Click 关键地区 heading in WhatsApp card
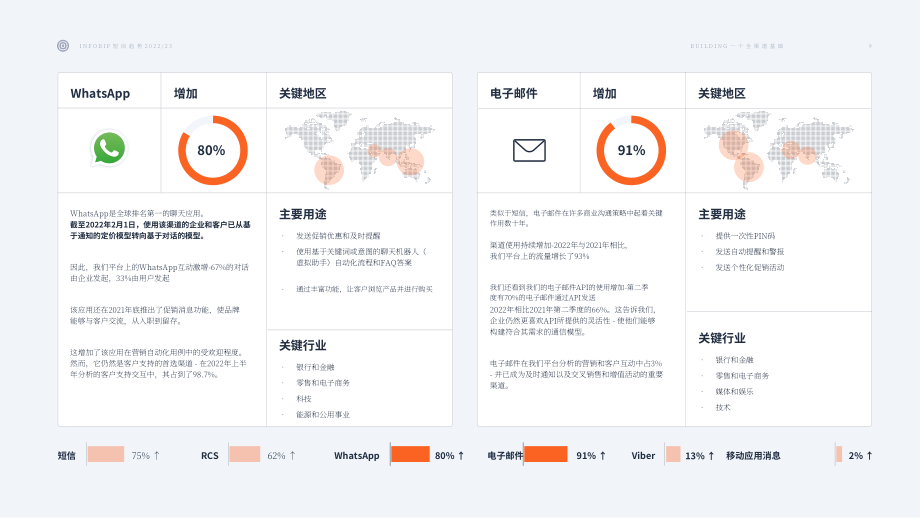The image size is (920, 518). tap(303, 93)
